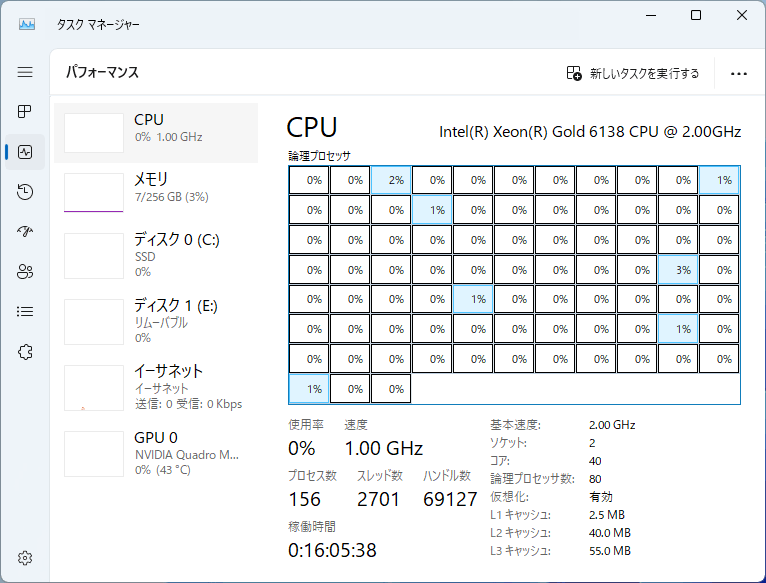Click the 論理プロセッサ数 value 80
Screen dimensions: 766x583
pos(595,478)
